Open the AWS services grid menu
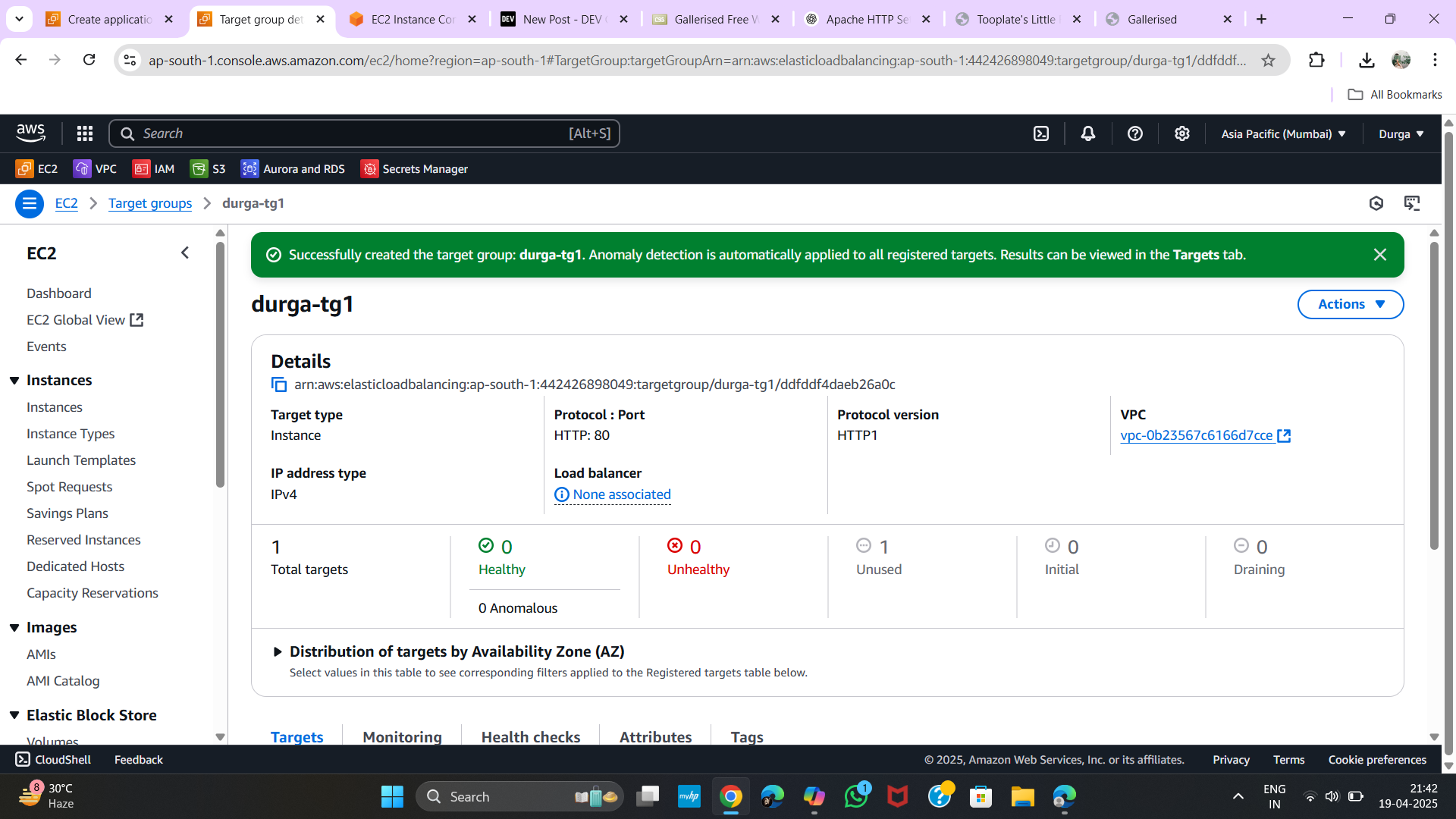This screenshot has width=1456, height=819. pos(85,133)
